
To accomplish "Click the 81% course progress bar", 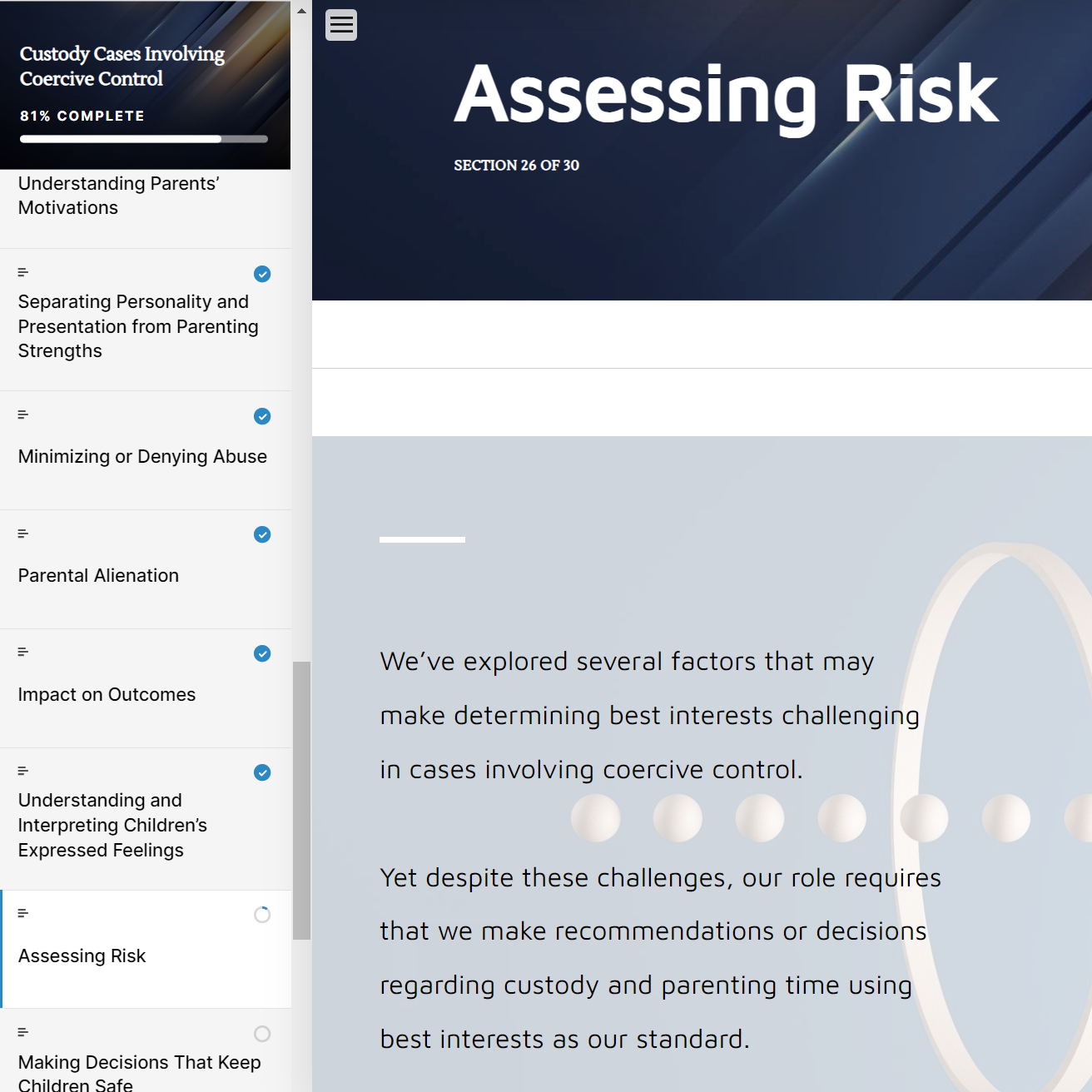I will click(144, 139).
